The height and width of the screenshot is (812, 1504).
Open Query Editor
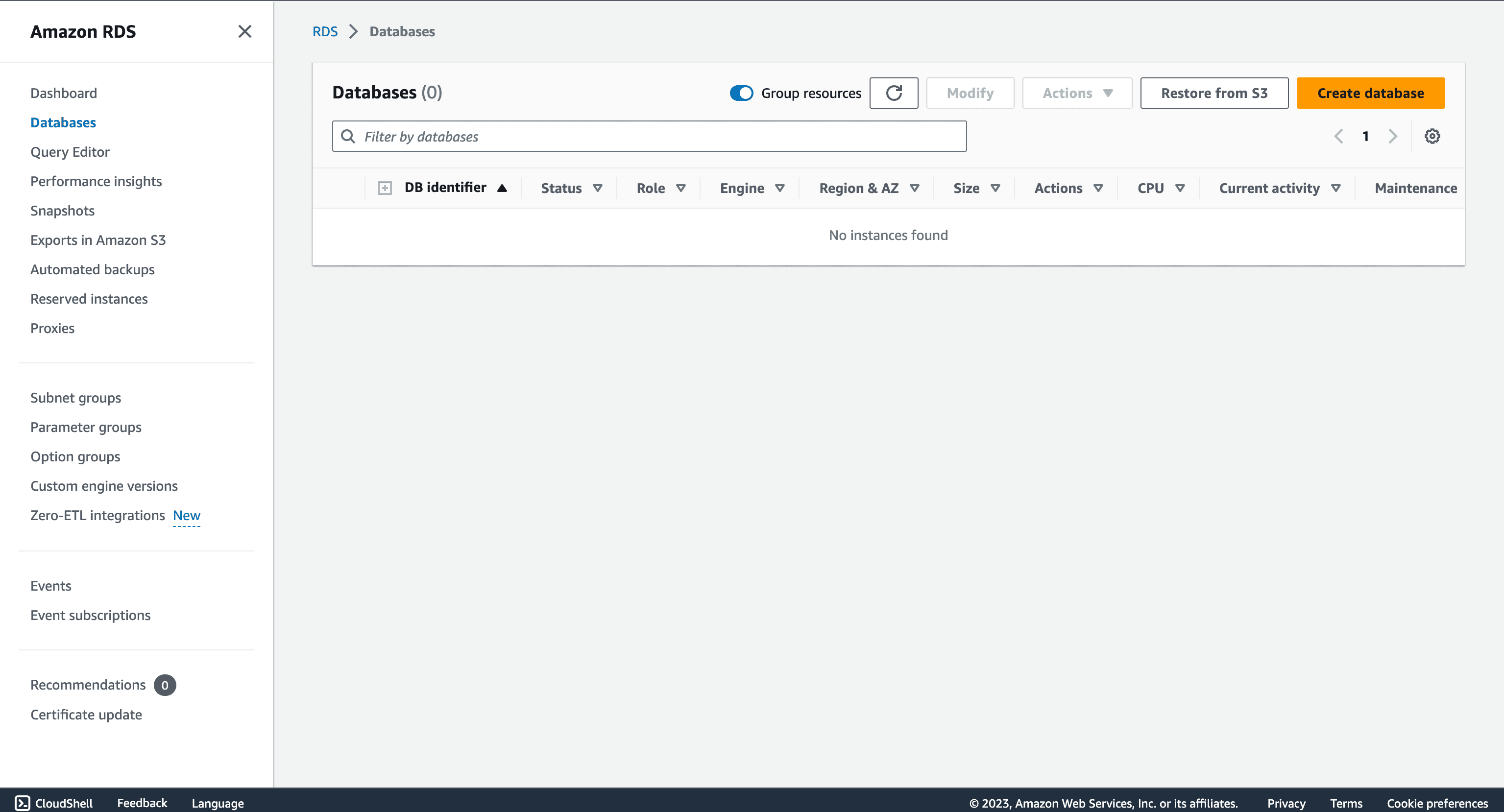tap(70, 152)
